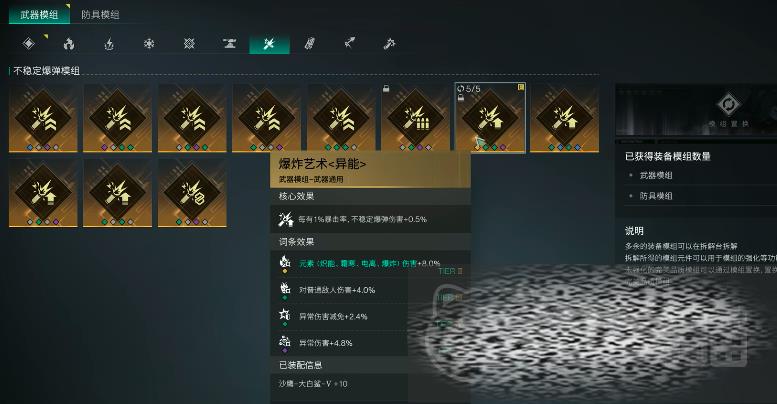Click the green highlighted bomb filter icon
Viewport: 777px width, 404px height.
pos(269,44)
